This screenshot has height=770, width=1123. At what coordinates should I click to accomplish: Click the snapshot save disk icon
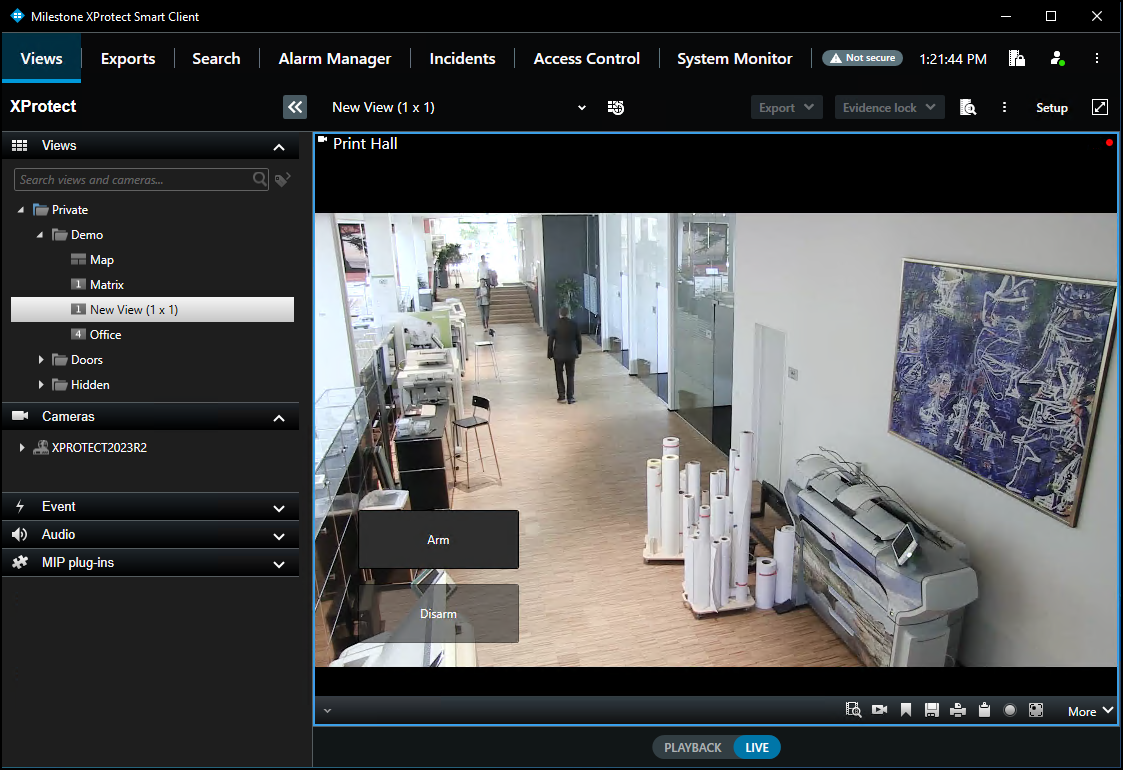tap(932, 710)
